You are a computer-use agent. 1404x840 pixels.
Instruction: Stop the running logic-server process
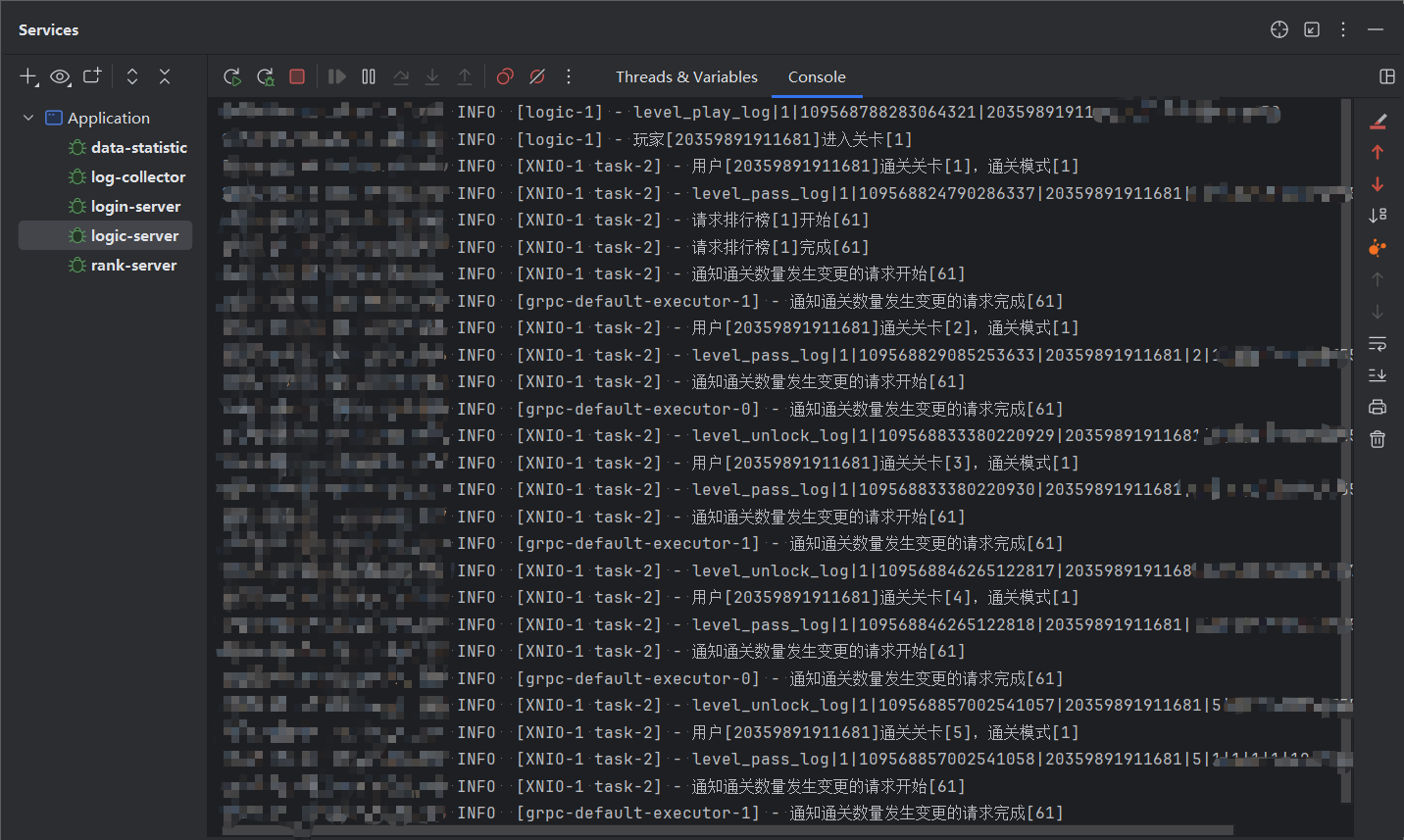tap(297, 75)
